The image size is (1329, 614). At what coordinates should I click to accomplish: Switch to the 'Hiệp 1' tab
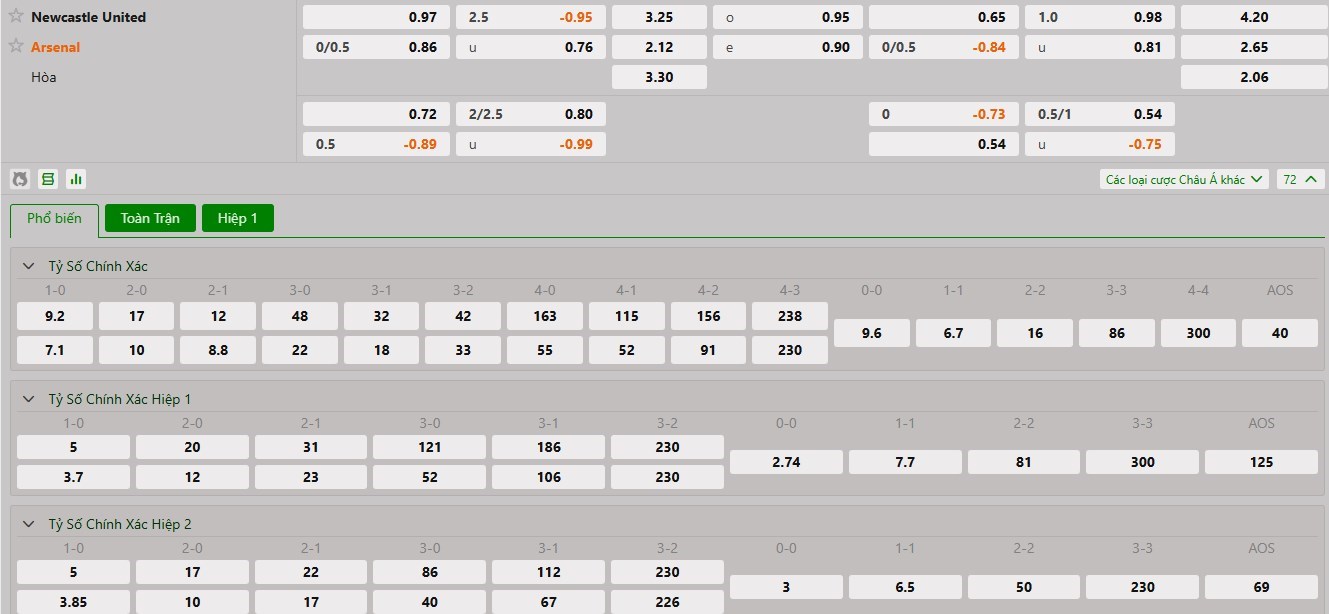coord(237,218)
